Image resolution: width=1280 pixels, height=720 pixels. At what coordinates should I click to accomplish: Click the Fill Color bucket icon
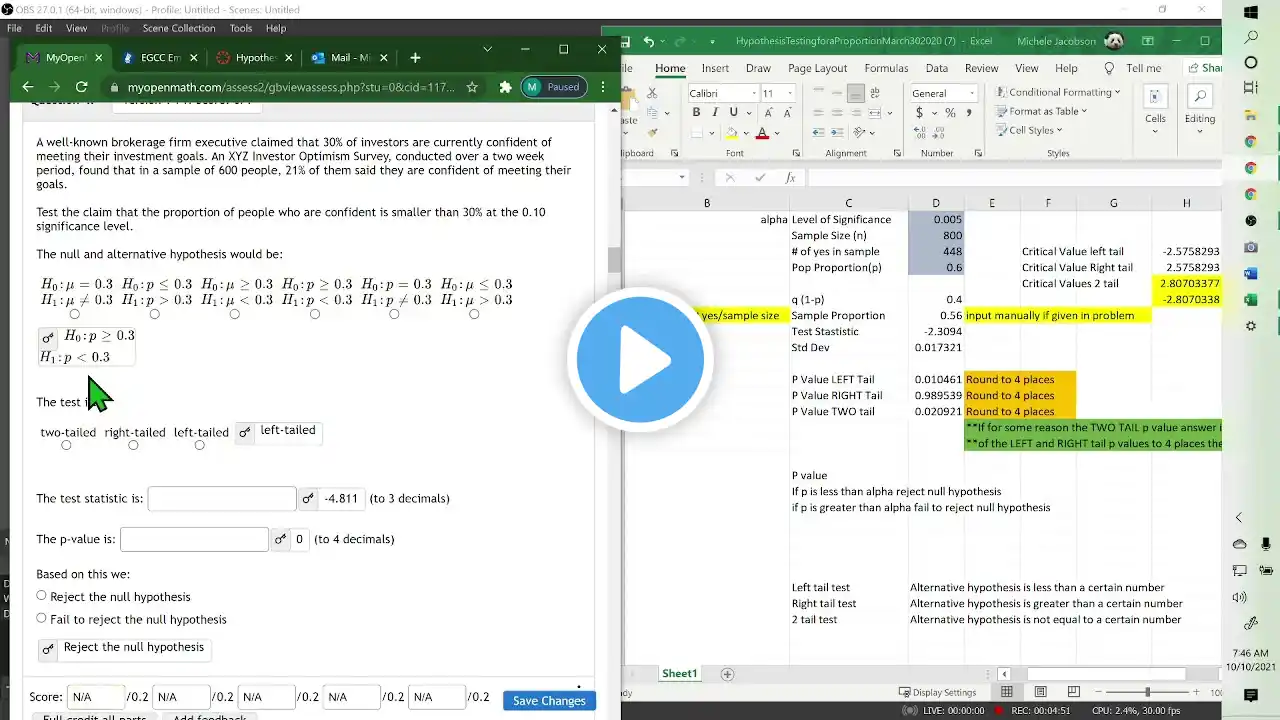coord(733,133)
